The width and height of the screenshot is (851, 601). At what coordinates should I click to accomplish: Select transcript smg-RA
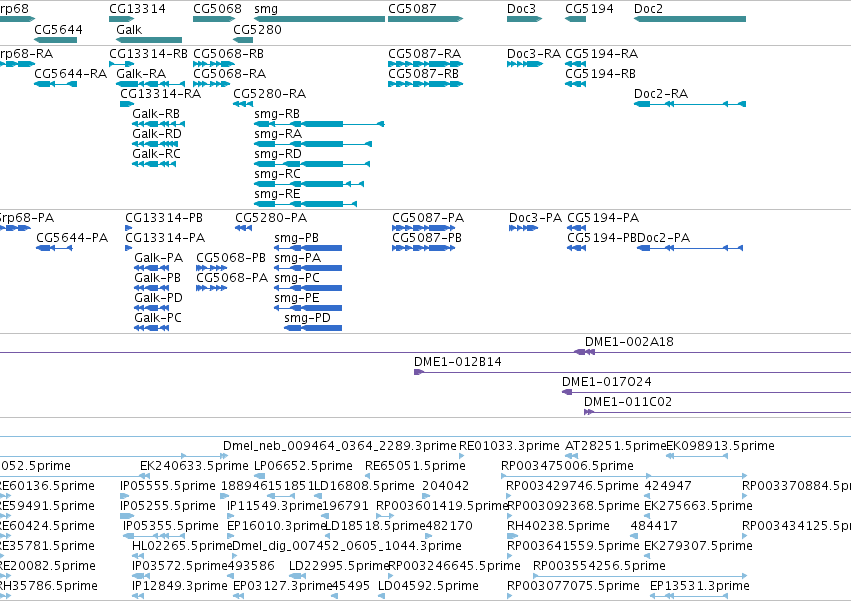[313, 144]
